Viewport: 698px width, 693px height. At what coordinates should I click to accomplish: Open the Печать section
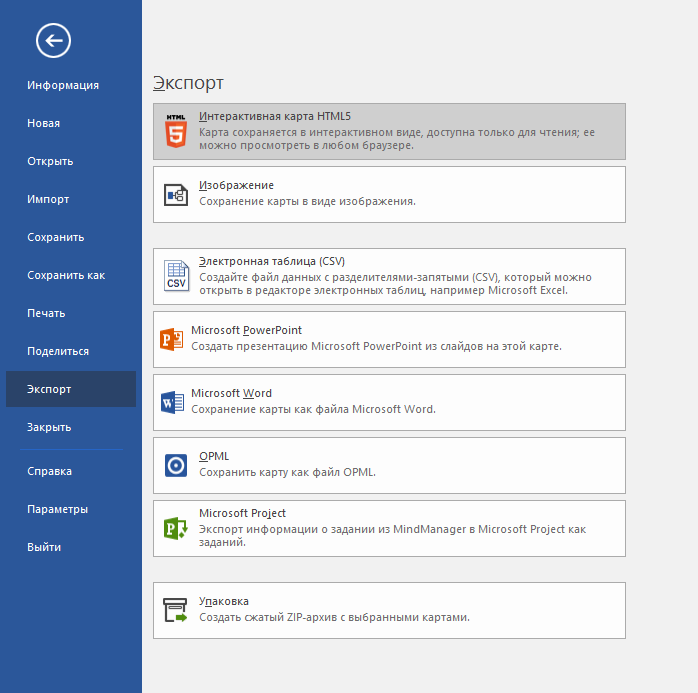[x=46, y=313]
